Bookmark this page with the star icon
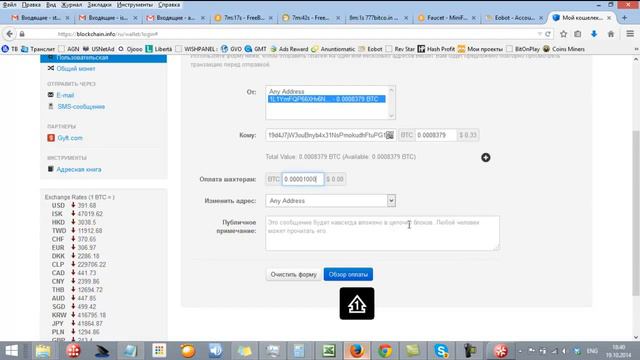This screenshot has height=360, width=640. 563,34
